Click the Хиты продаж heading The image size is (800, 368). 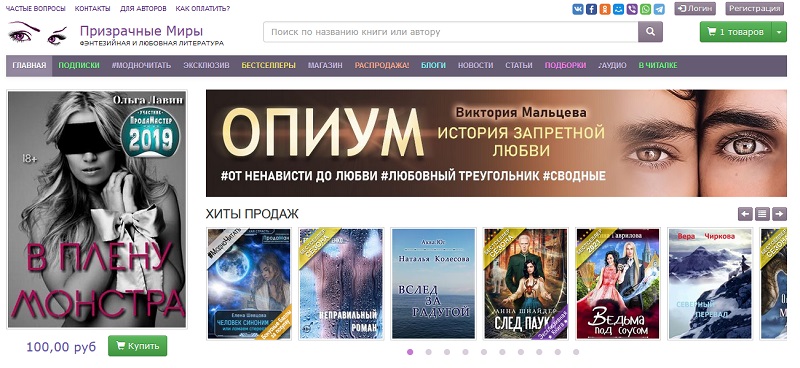coord(252,214)
